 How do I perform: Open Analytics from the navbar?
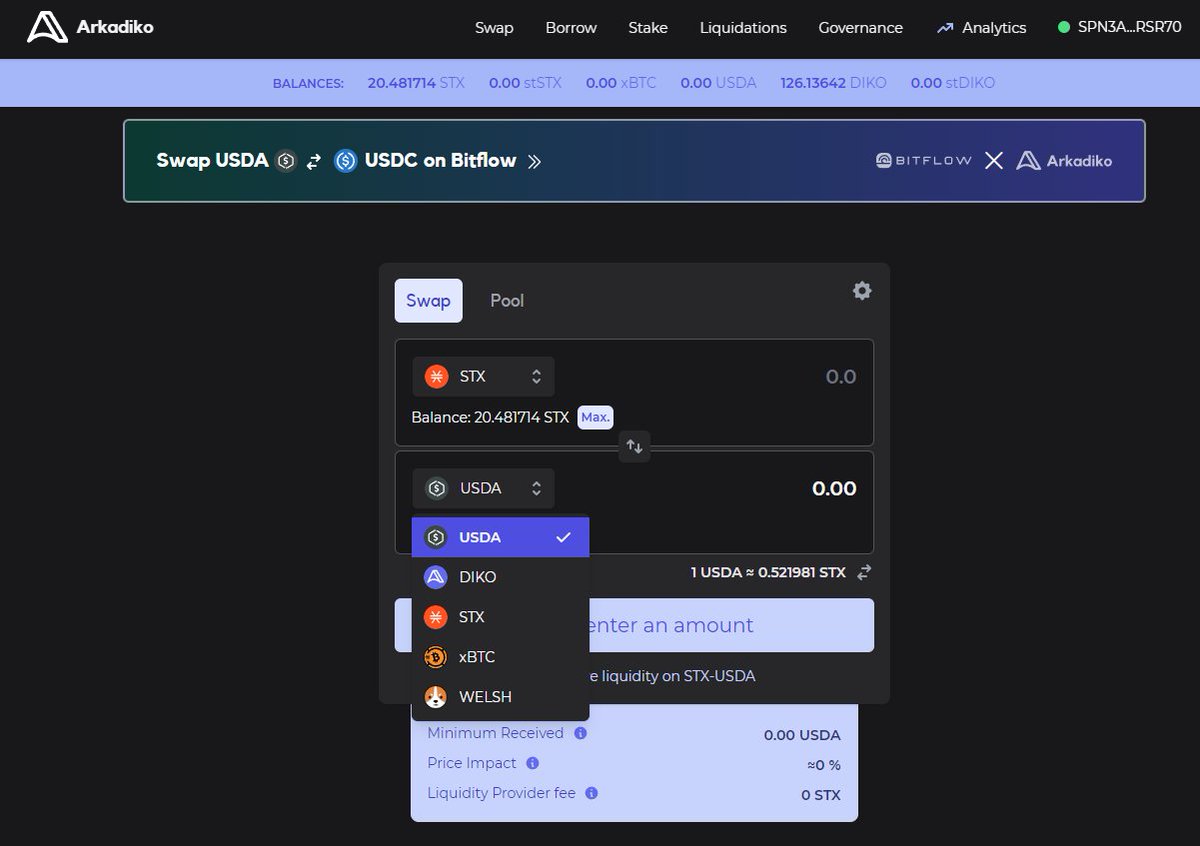(x=982, y=28)
